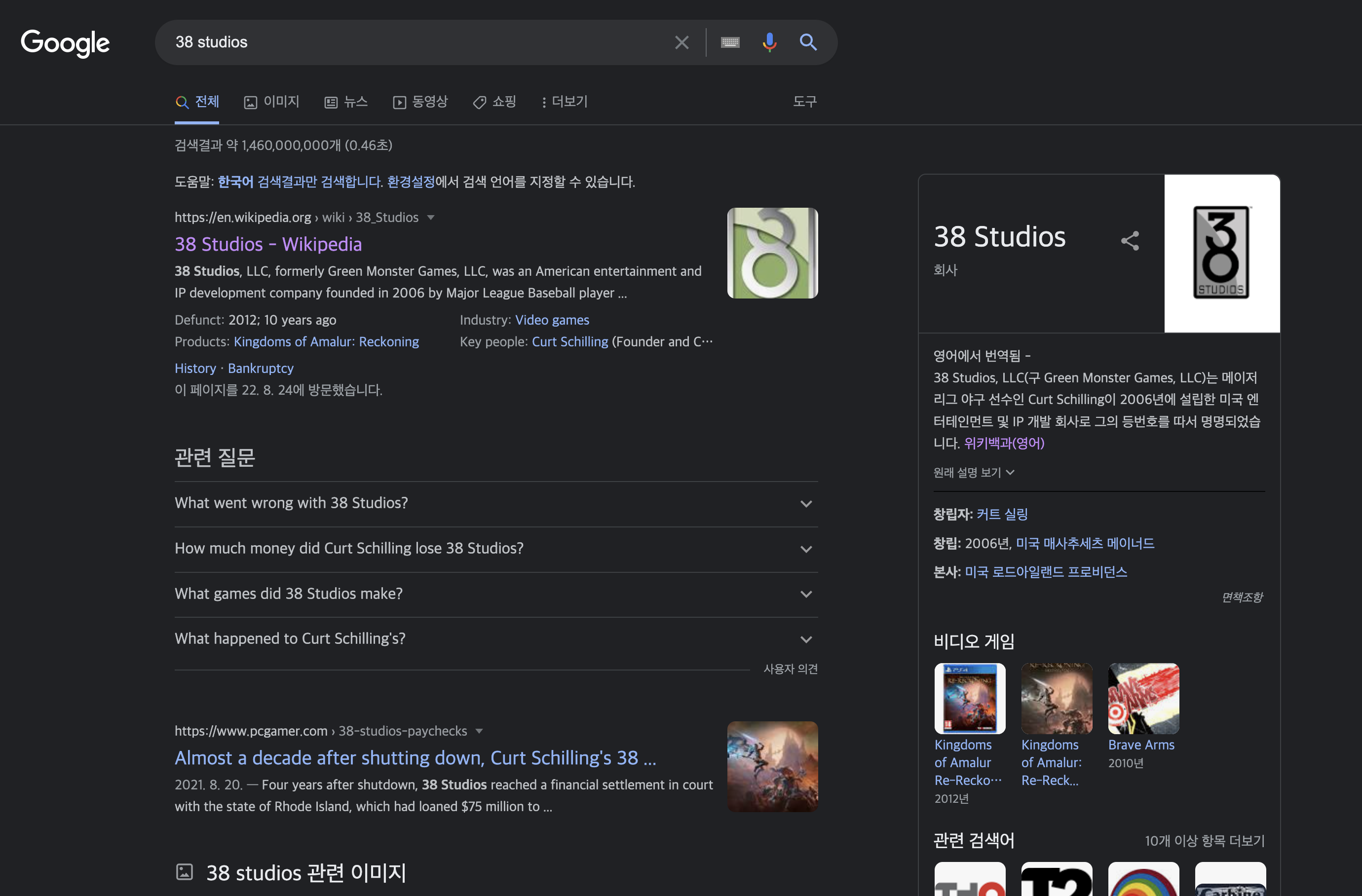Viewport: 1362px width, 896px height.
Task: Open the 더보기 more menu
Action: (564, 102)
